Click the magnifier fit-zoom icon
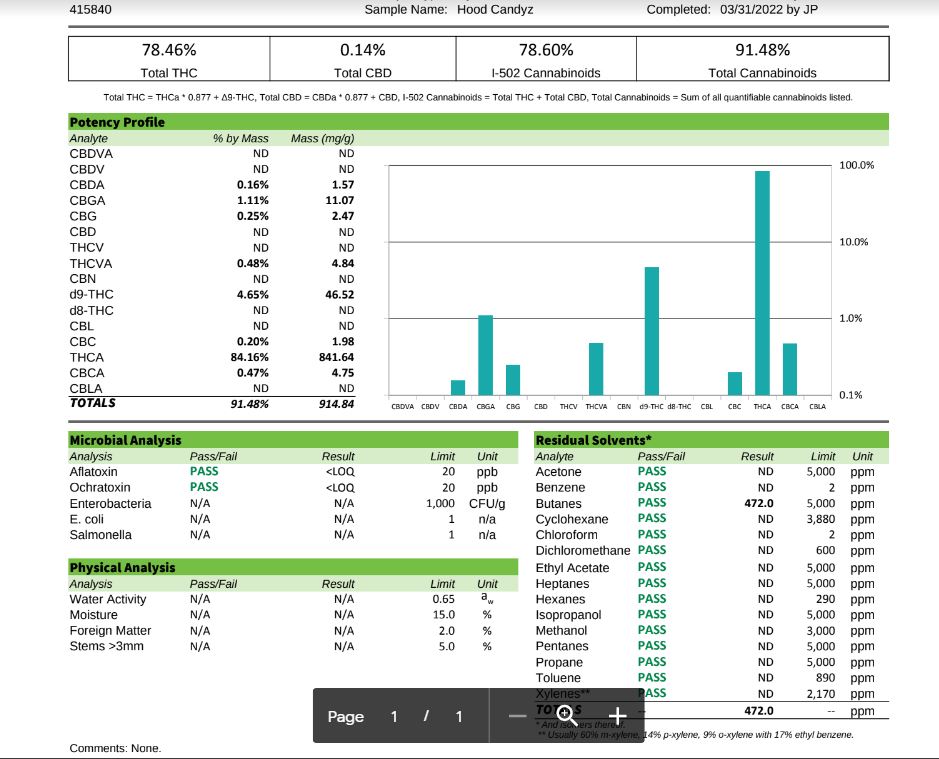939x759 pixels. [x=567, y=716]
